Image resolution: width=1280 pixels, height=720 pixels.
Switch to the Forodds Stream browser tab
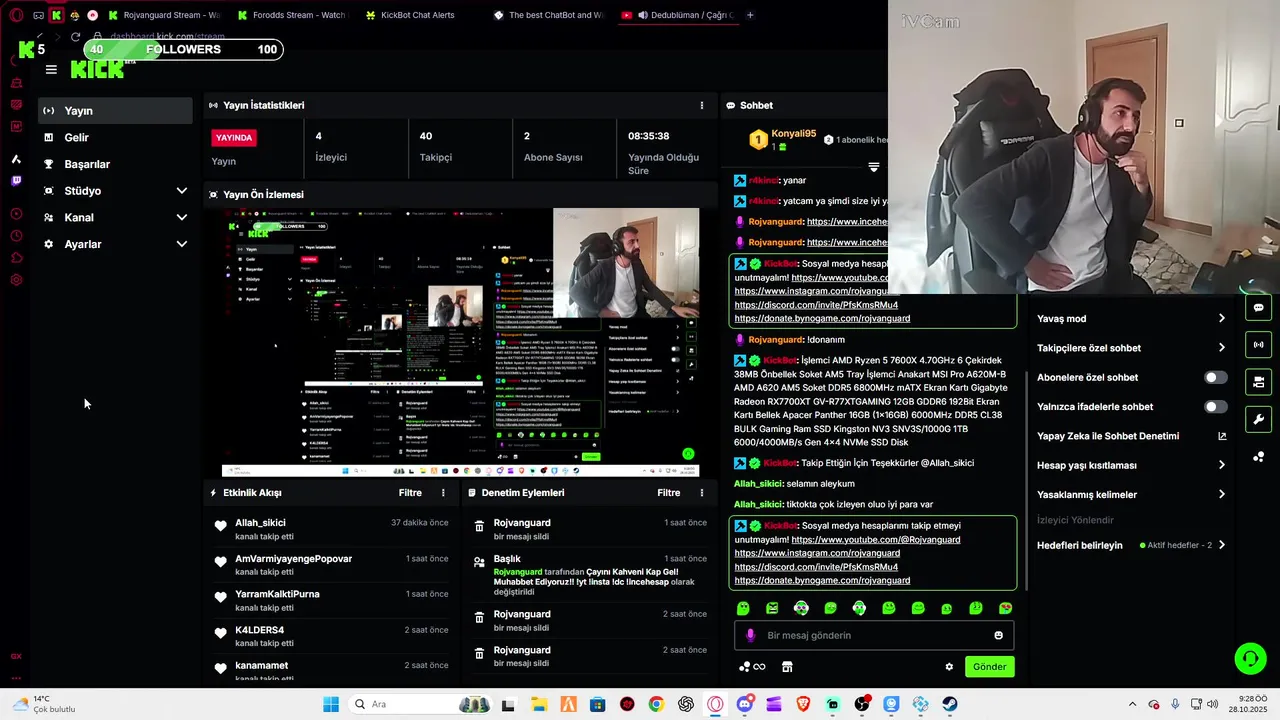tap(292, 15)
